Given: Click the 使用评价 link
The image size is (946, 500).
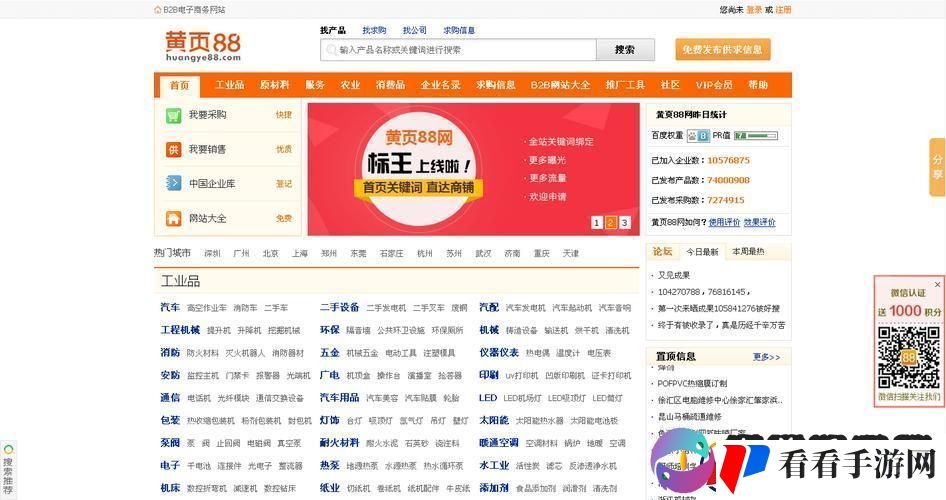Looking at the screenshot, I should 725,223.
